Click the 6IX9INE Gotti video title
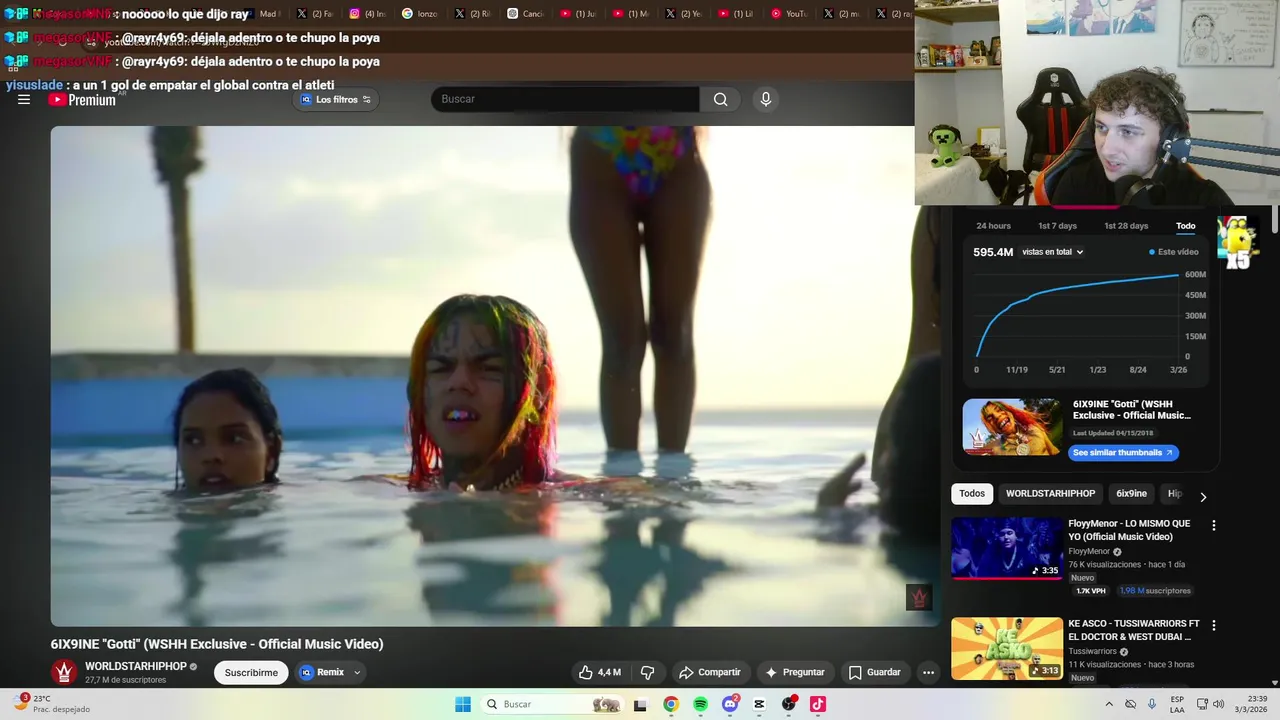The height and width of the screenshot is (720, 1280). point(217,644)
